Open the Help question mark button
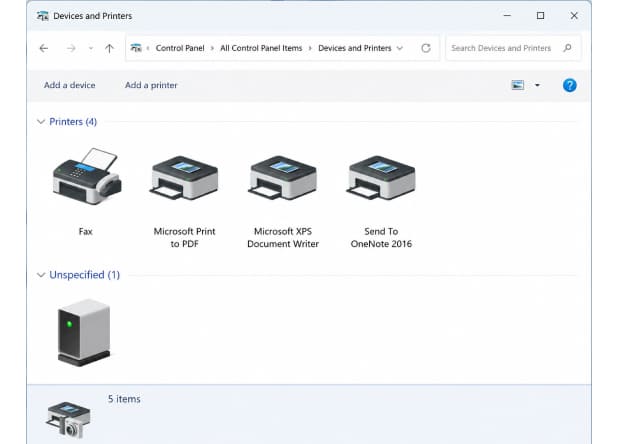 pyautogui.click(x=569, y=85)
